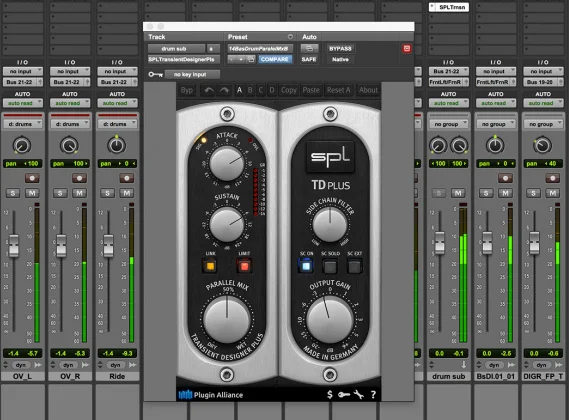Click the Byp item in plugin toolbar
Viewport: 569px width, 420px height.
pos(187,90)
